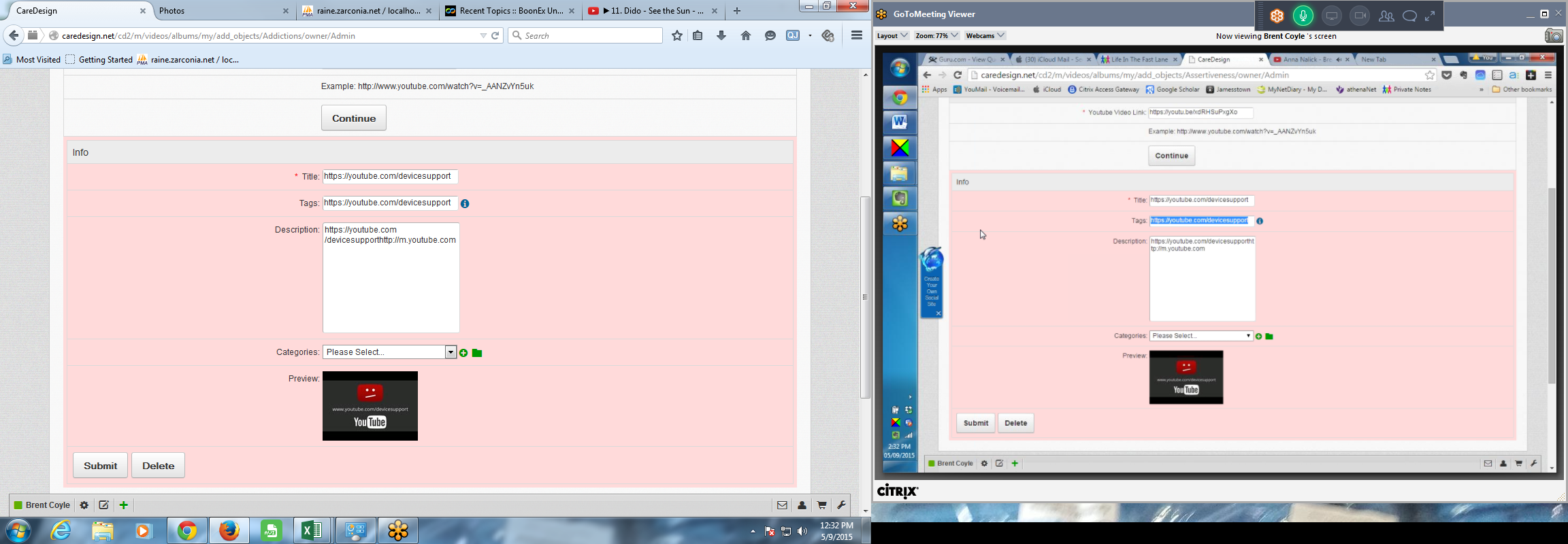1568x544 pixels.
Task: Open the Firefox hamburger menu
Action: tap(857, 35)
